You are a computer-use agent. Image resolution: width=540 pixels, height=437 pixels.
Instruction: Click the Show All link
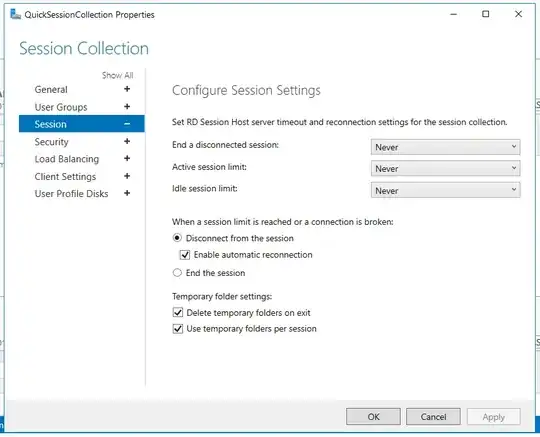pos(117,75)
